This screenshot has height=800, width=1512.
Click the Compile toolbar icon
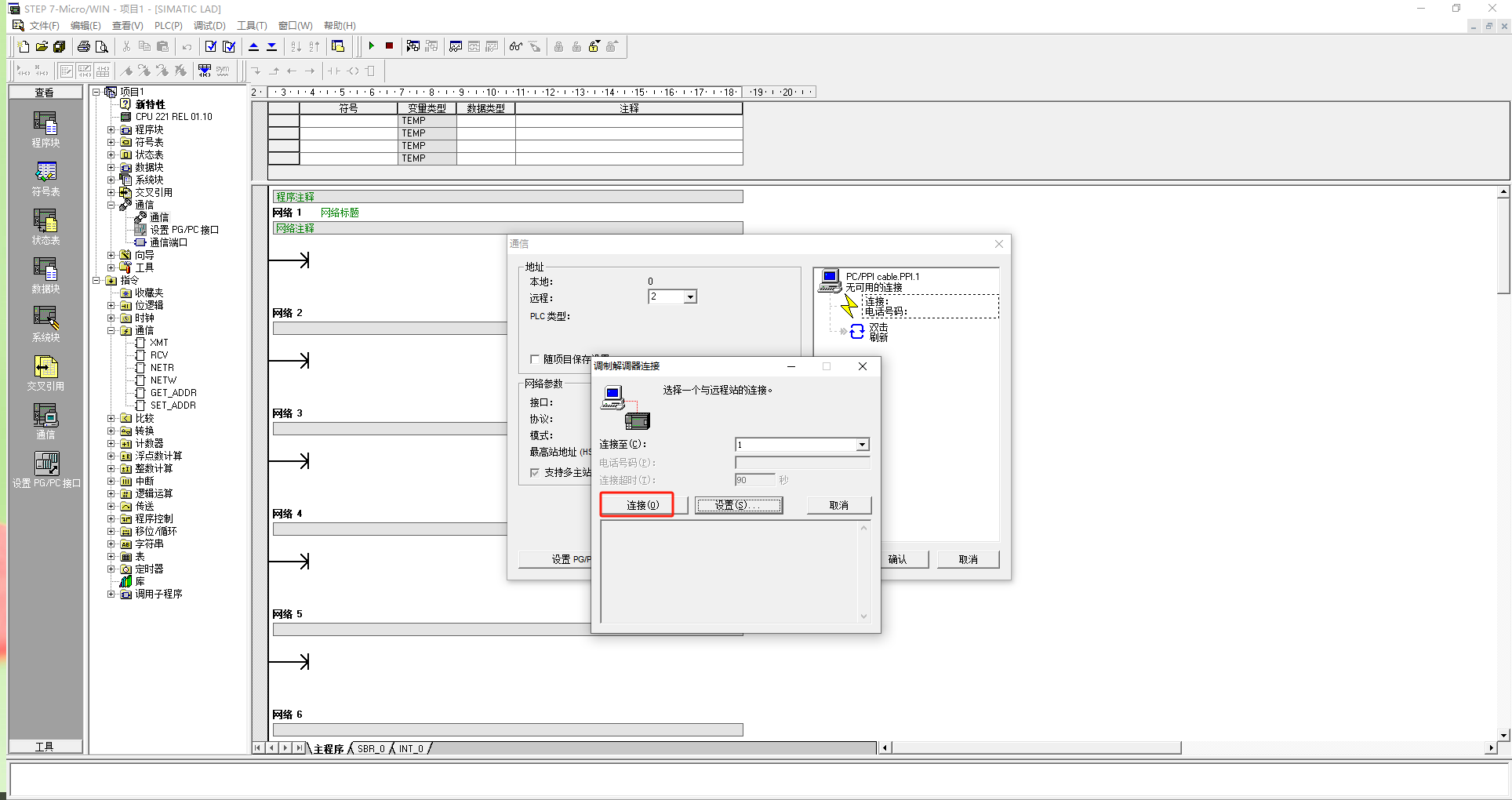pos(211,46)
